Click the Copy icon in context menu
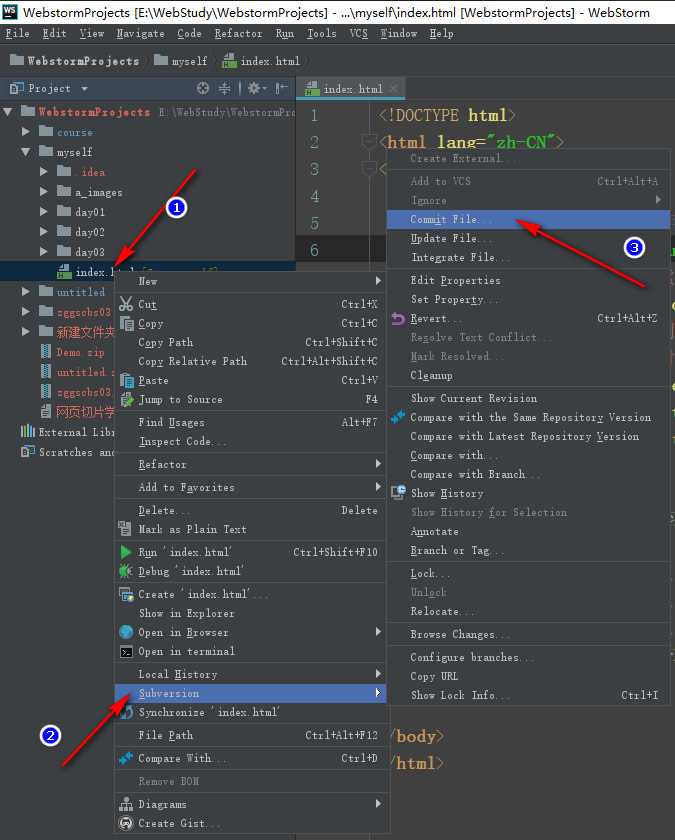Screen dimensions: 675x840 pyautogui.click(x=126, y=323)
